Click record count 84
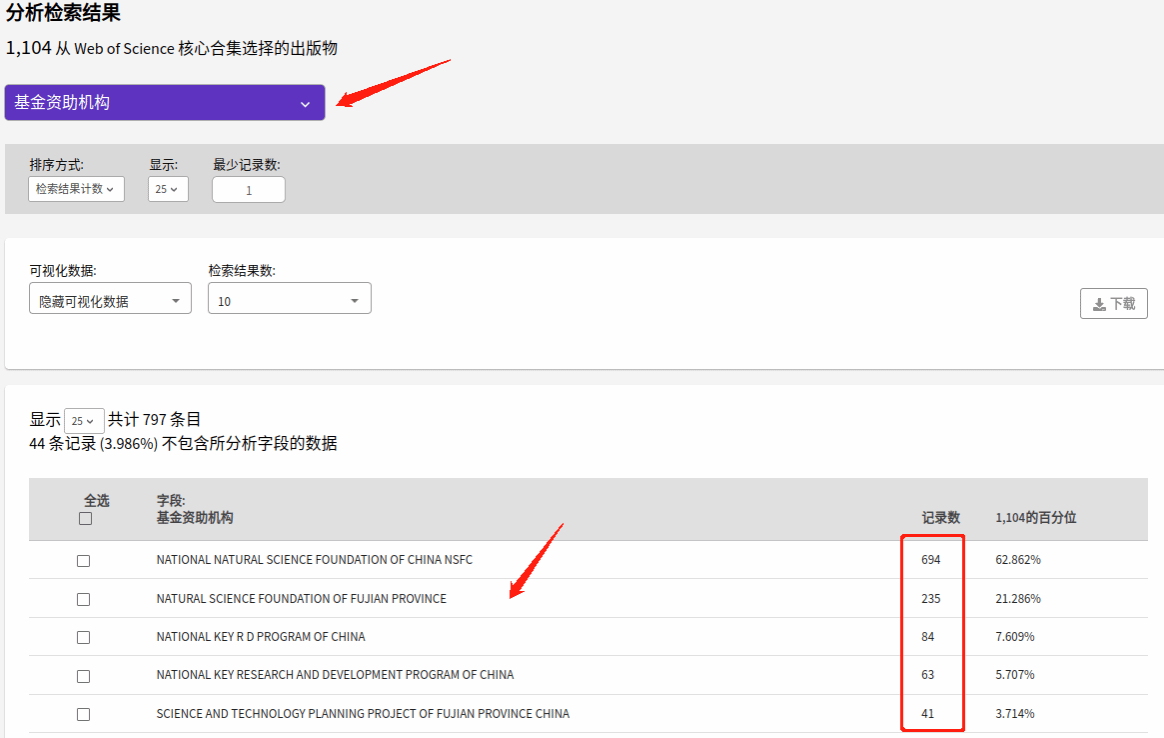 coord(928,636)
